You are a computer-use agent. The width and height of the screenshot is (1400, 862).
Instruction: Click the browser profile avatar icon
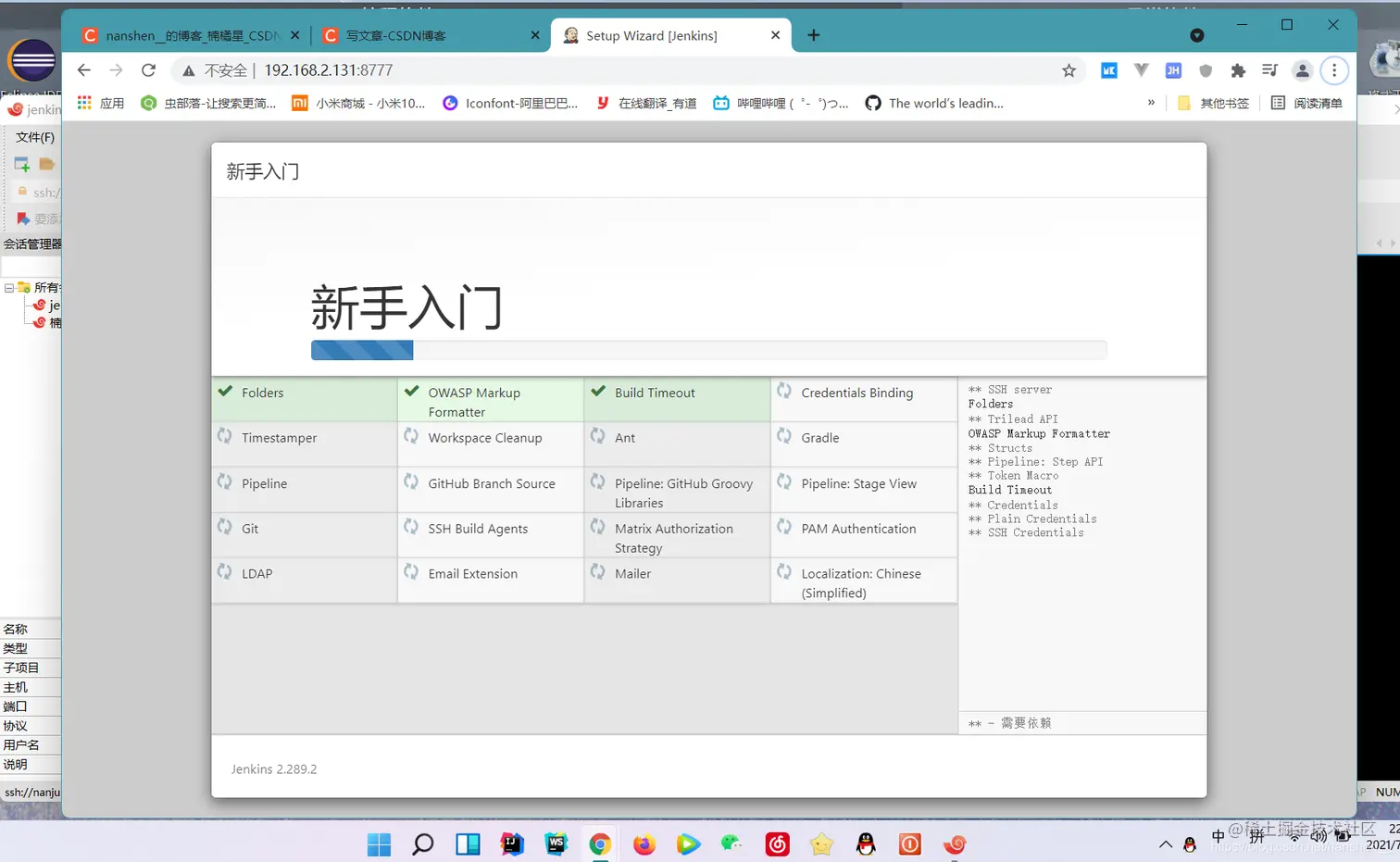(1302, 70)
